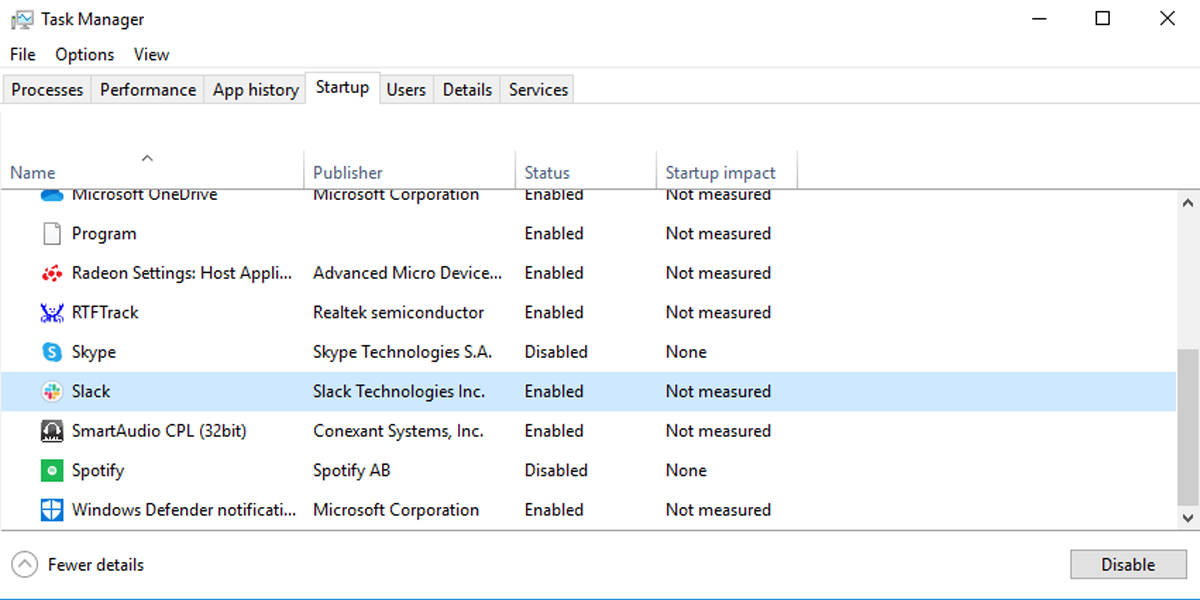
Task: Open the File menu
Action: (22, 55)
